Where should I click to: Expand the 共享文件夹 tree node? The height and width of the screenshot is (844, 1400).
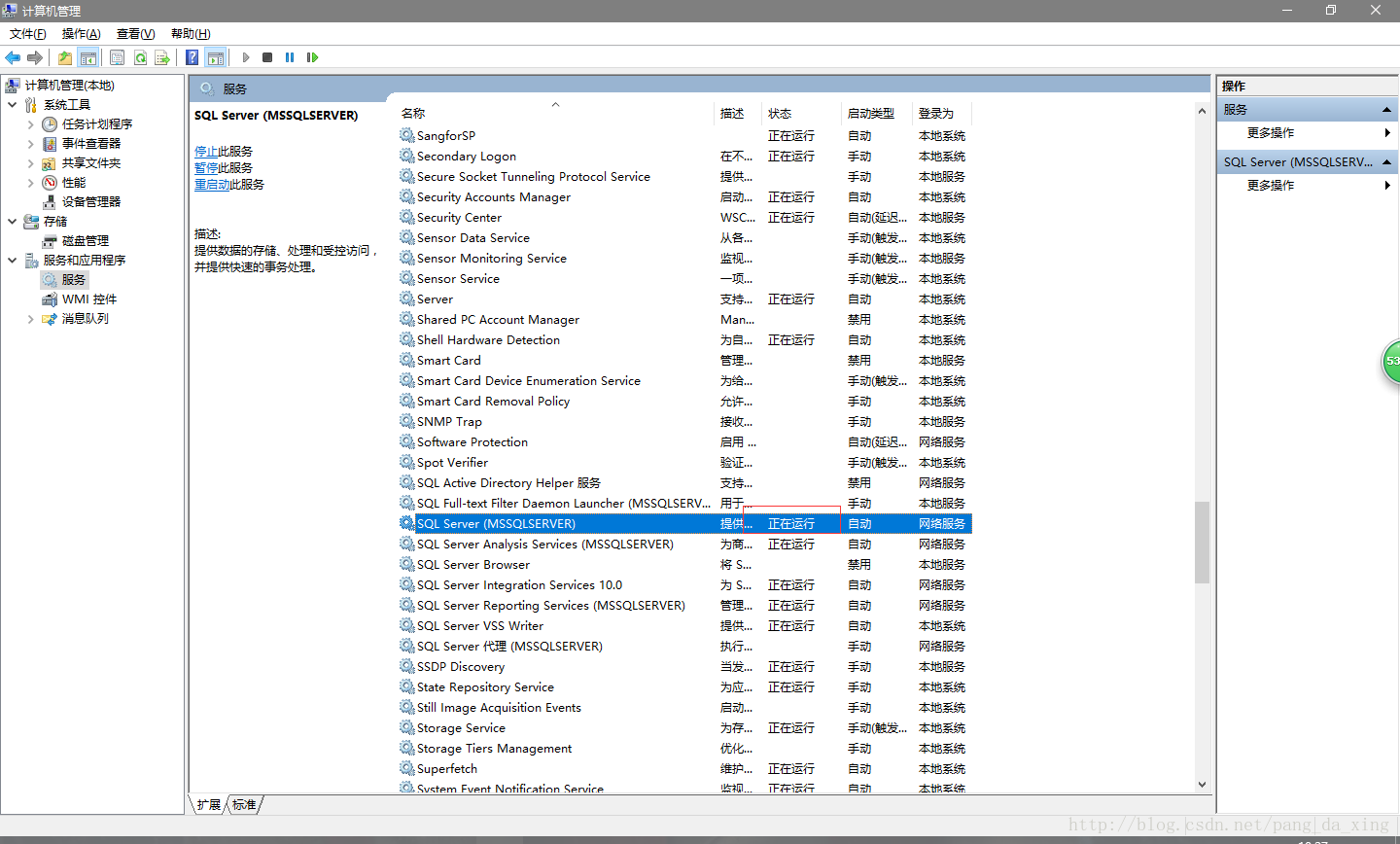click(x=30, y=163)
